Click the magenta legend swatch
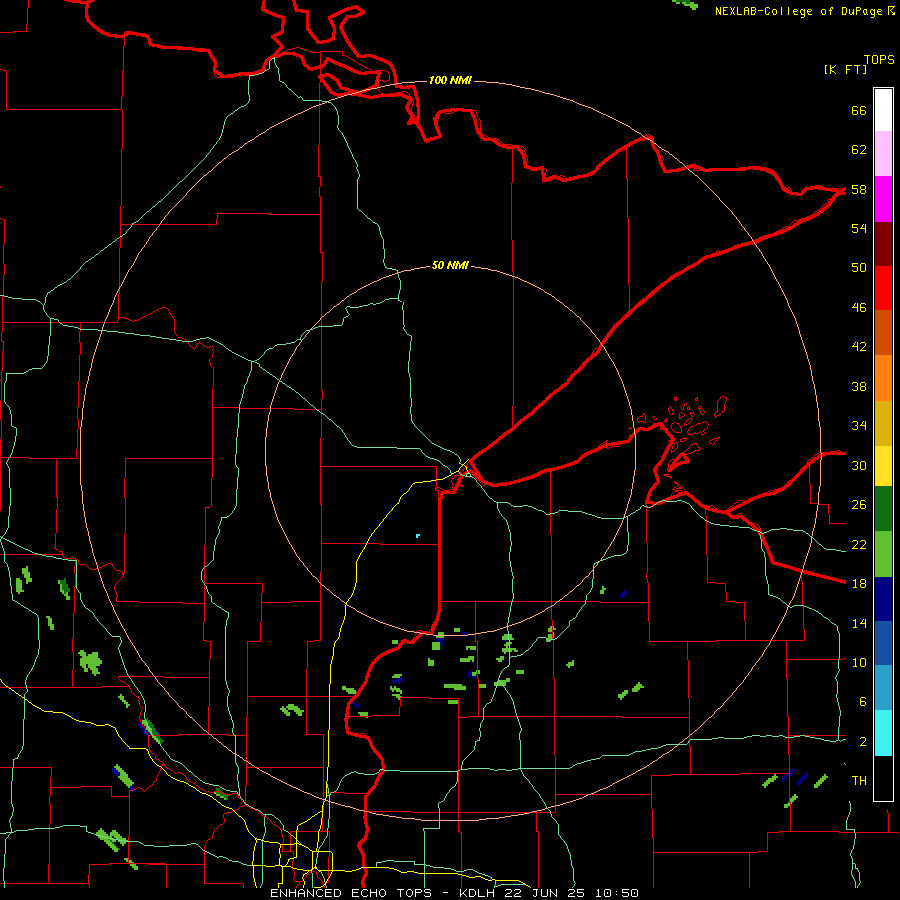This screenshot has height=900, width=900. pos(883,199)
